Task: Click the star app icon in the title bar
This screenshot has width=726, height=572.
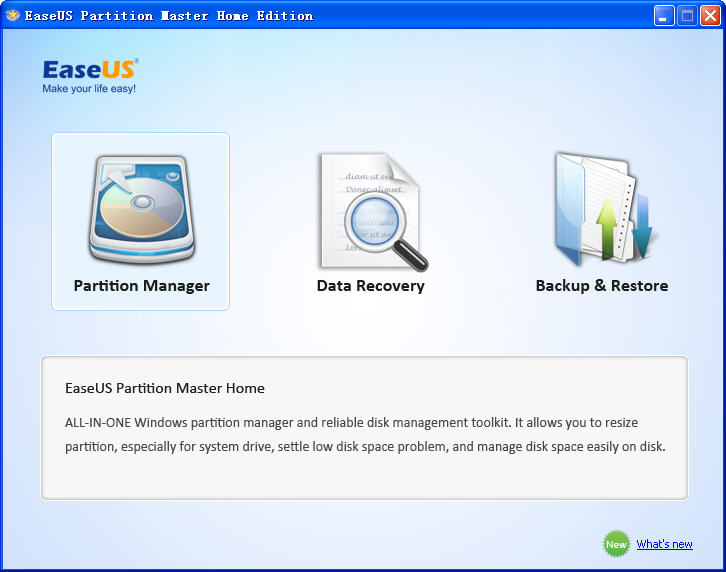Action: (x=13, y=15)
